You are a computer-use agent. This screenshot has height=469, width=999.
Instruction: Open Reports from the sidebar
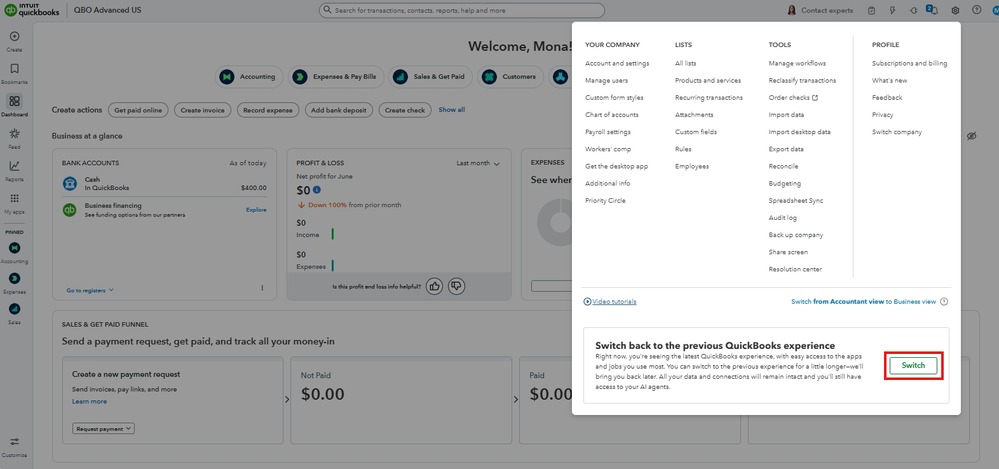(x=14, y=170)
